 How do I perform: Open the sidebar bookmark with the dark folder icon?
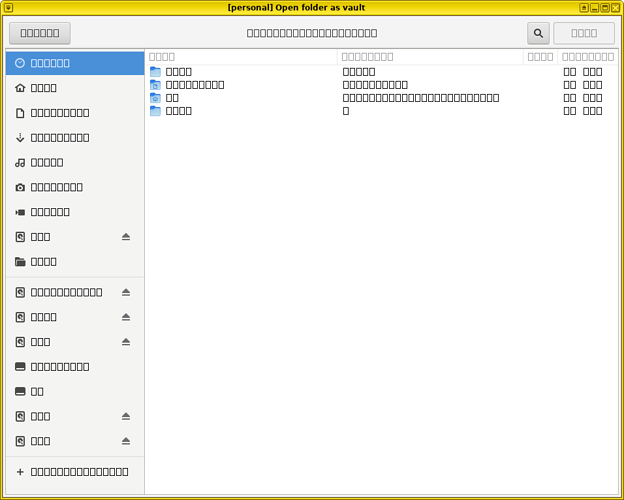[75, 262]
